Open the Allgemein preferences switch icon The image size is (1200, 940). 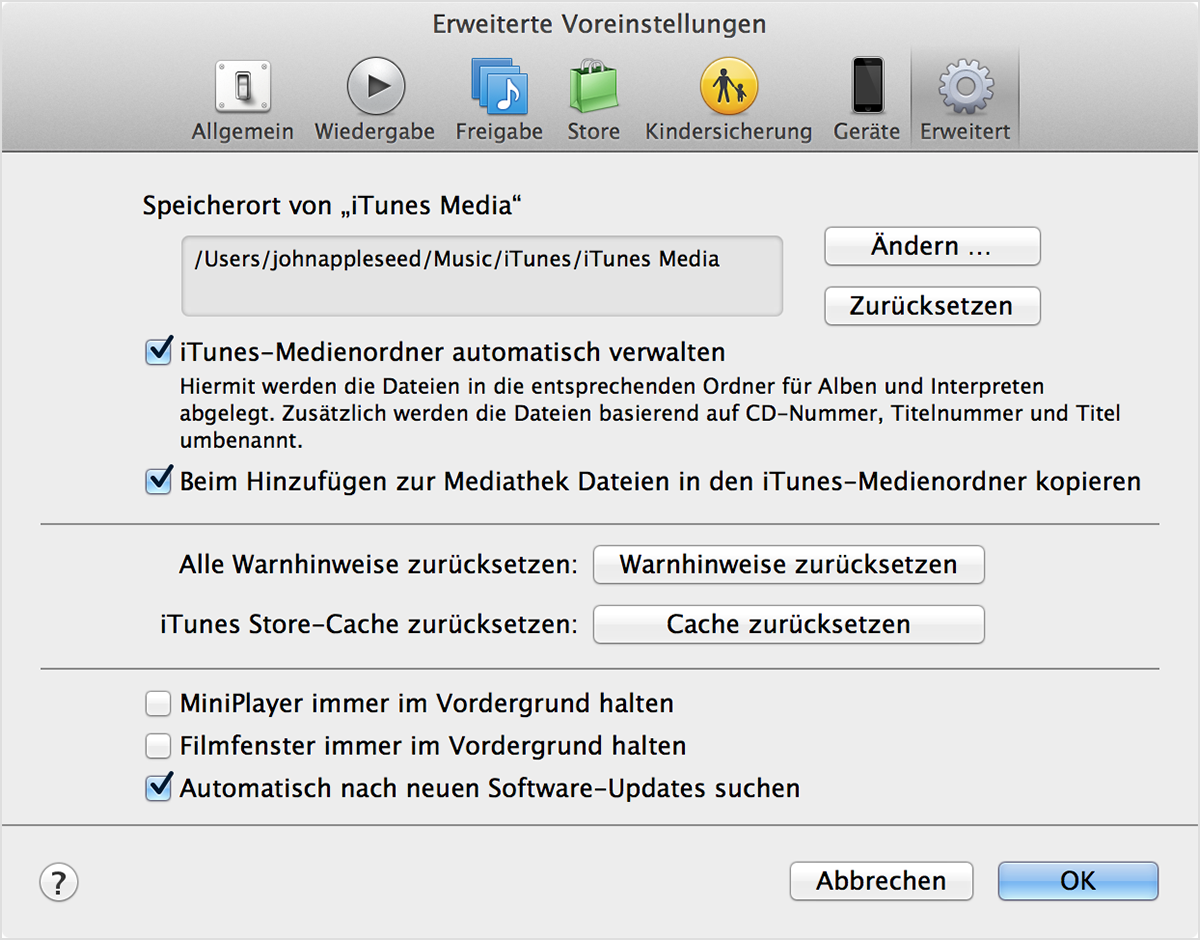point(242,87)
